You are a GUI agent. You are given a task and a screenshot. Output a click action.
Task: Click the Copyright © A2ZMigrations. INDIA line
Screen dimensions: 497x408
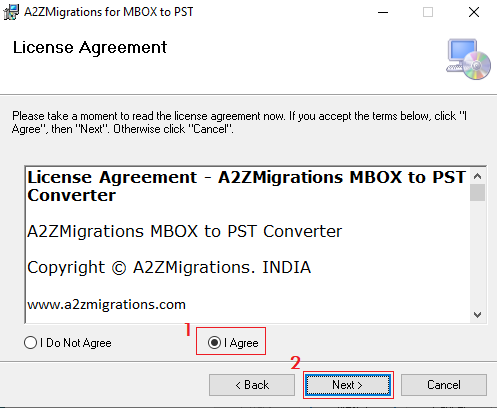[169, 268]
